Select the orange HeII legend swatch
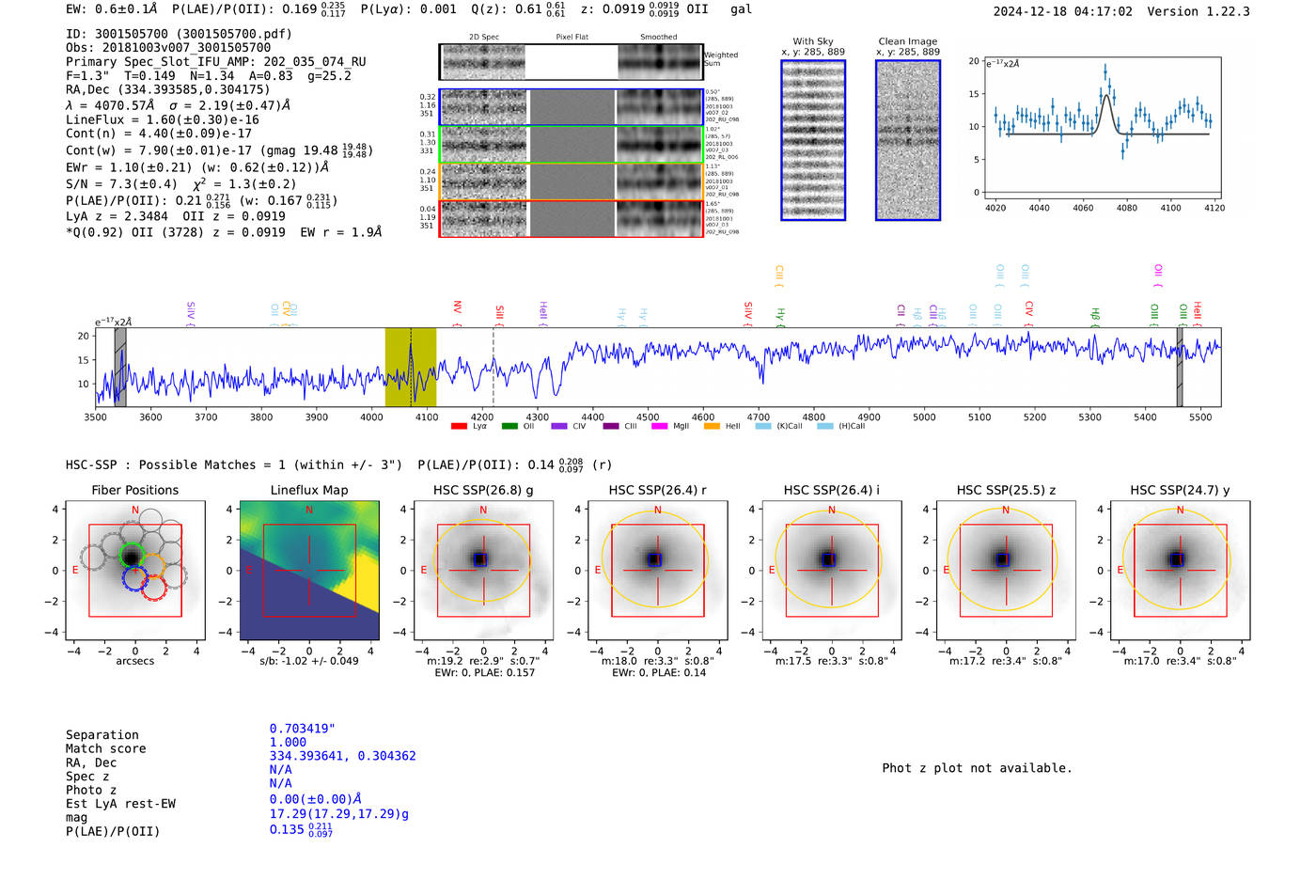Screen dimensions: 1316x896 click(x=712, y=426)
